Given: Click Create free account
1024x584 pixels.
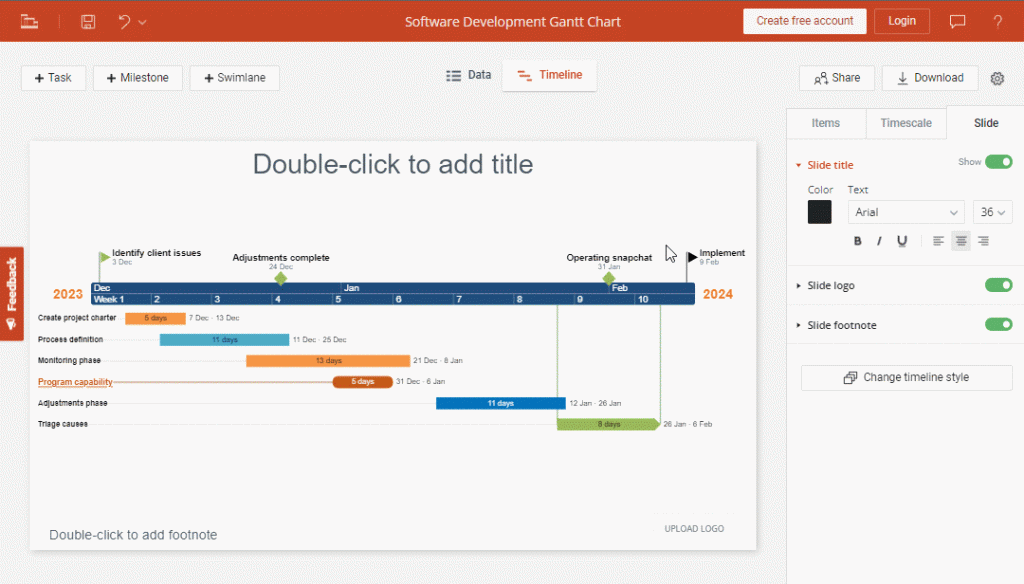Looking at the screenshot, I should pos(804,20).
